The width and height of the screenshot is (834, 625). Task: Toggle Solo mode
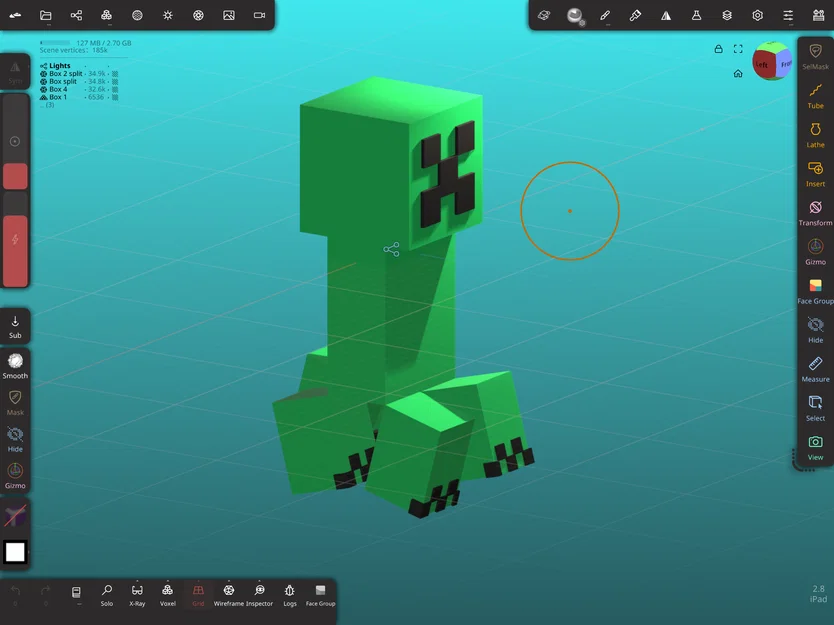(x=106, y=595)
